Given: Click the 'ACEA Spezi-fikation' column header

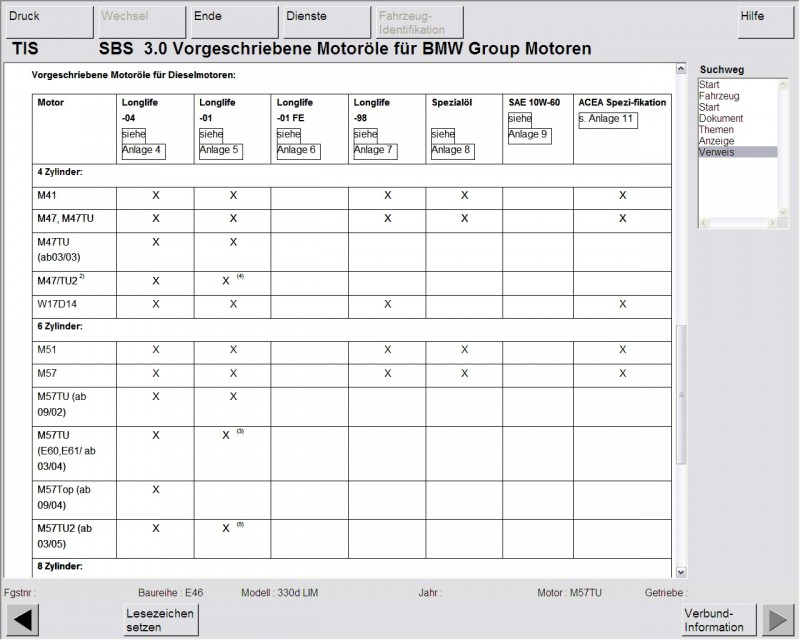Looking at the screenshot, I should (622, 103).
